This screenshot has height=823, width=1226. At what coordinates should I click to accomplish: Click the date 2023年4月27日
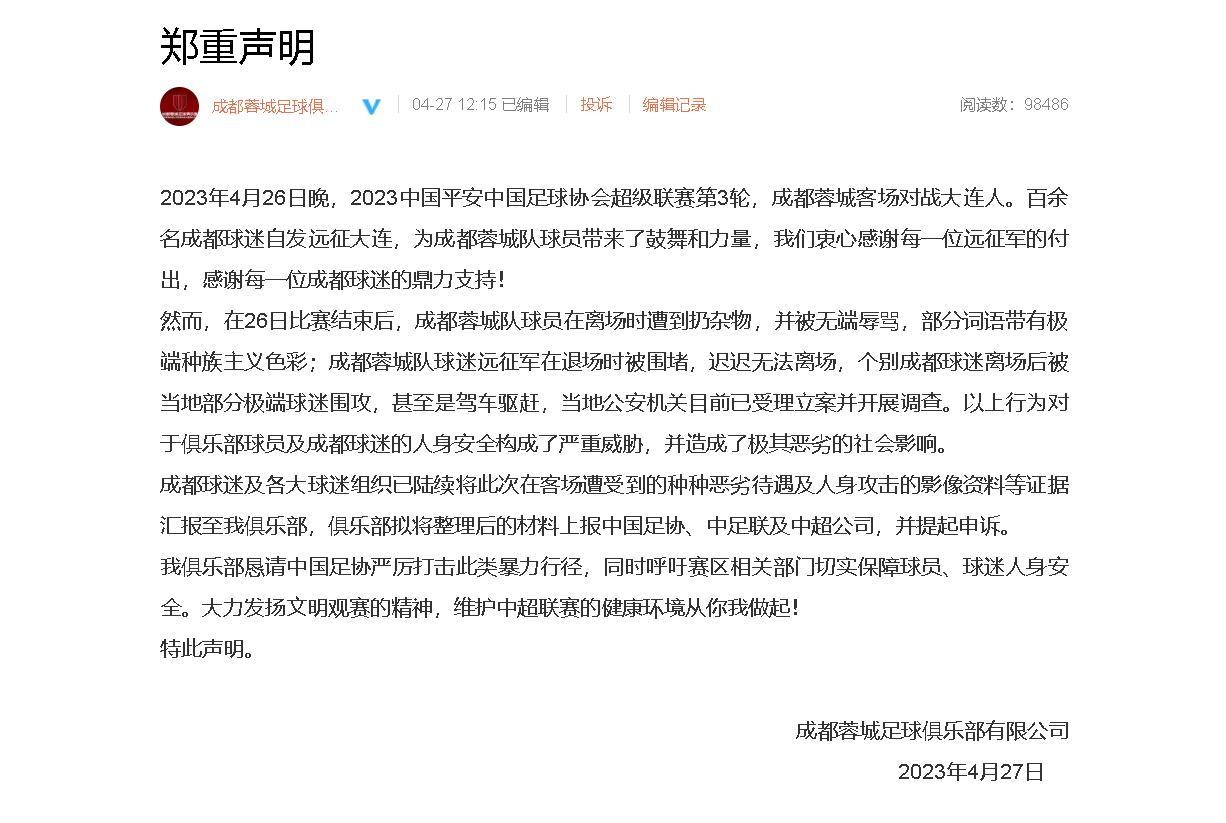(971, 772)
